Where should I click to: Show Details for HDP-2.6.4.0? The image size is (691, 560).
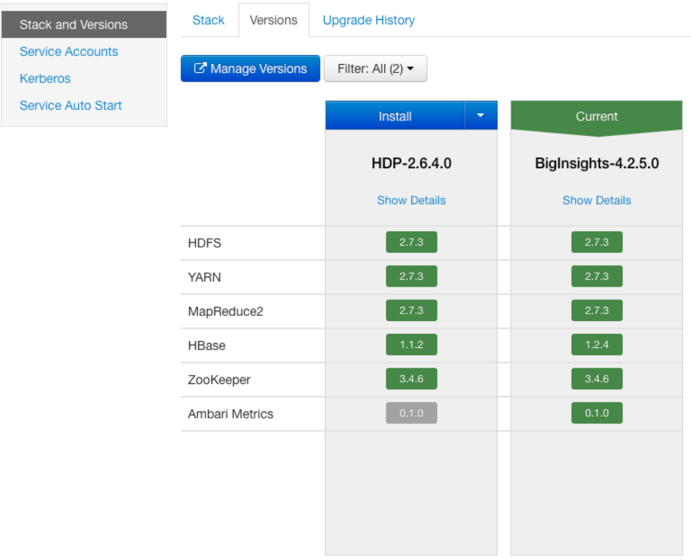click(x=411, y=200)
